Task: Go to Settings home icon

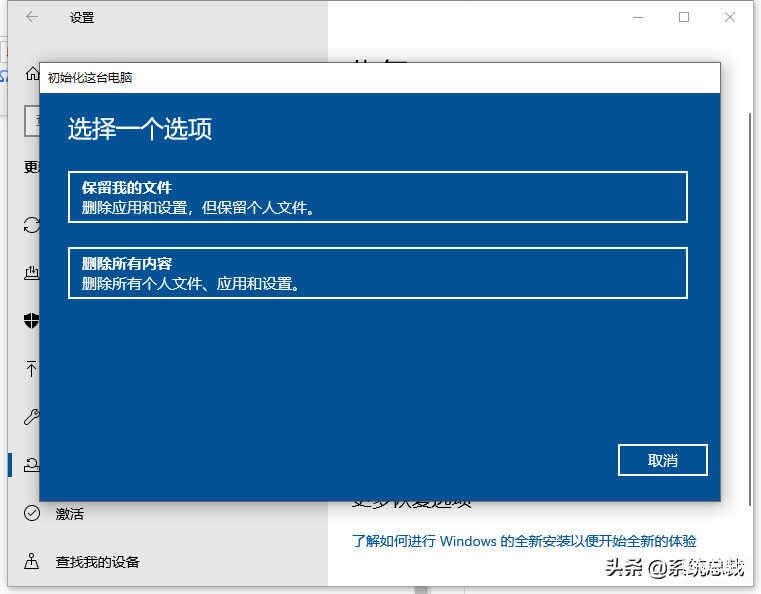Action: [31, 75]
